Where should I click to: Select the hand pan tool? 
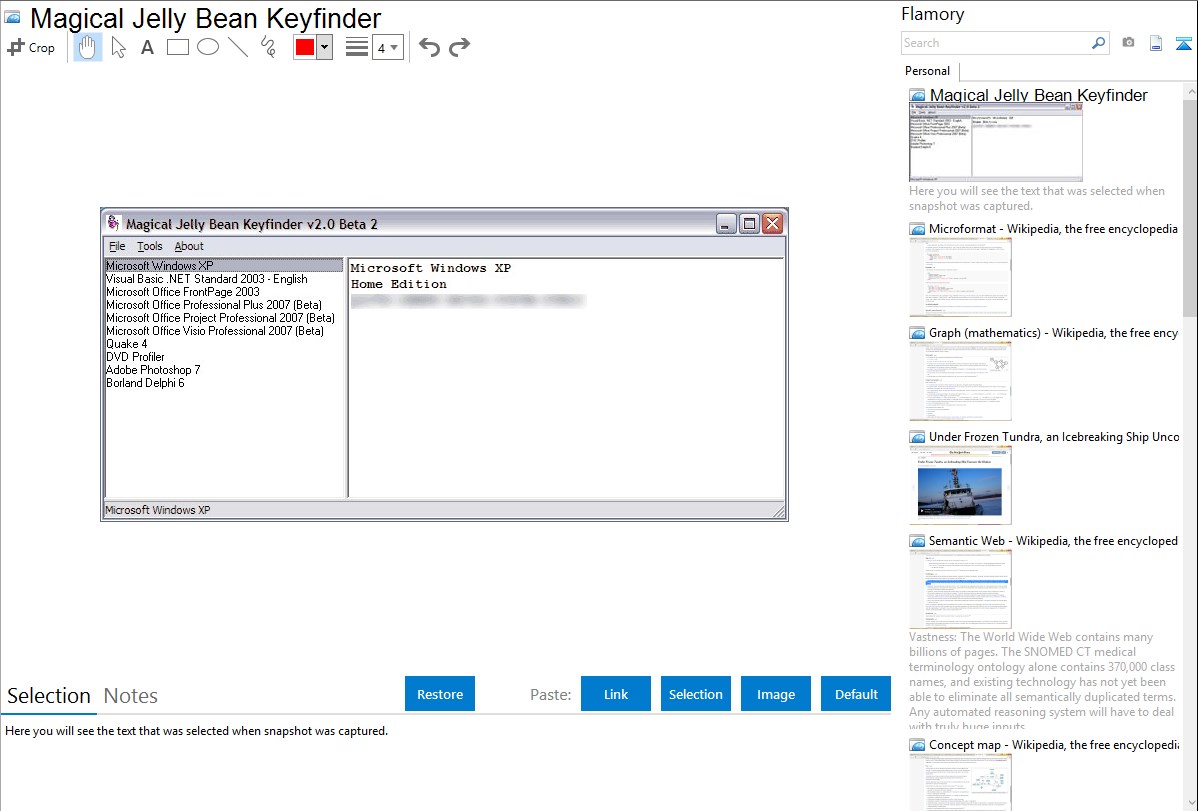[x=87, y=47]
